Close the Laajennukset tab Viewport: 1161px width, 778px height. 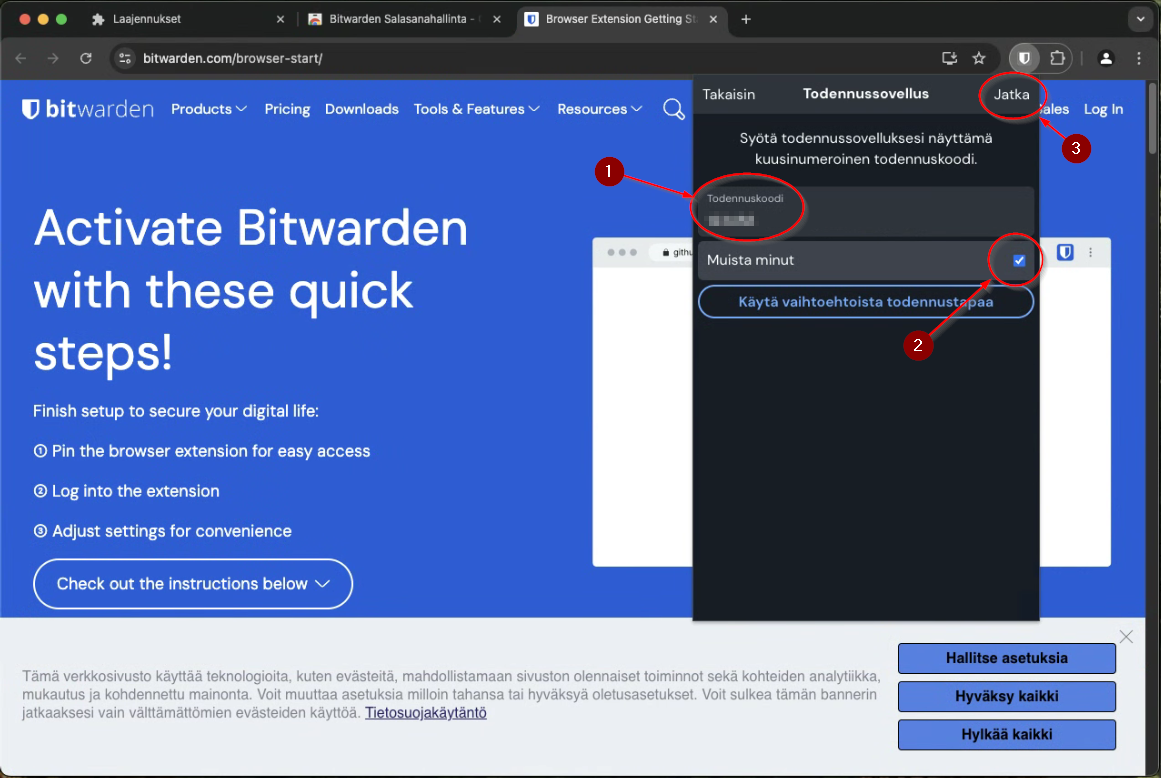coord(280,19)
